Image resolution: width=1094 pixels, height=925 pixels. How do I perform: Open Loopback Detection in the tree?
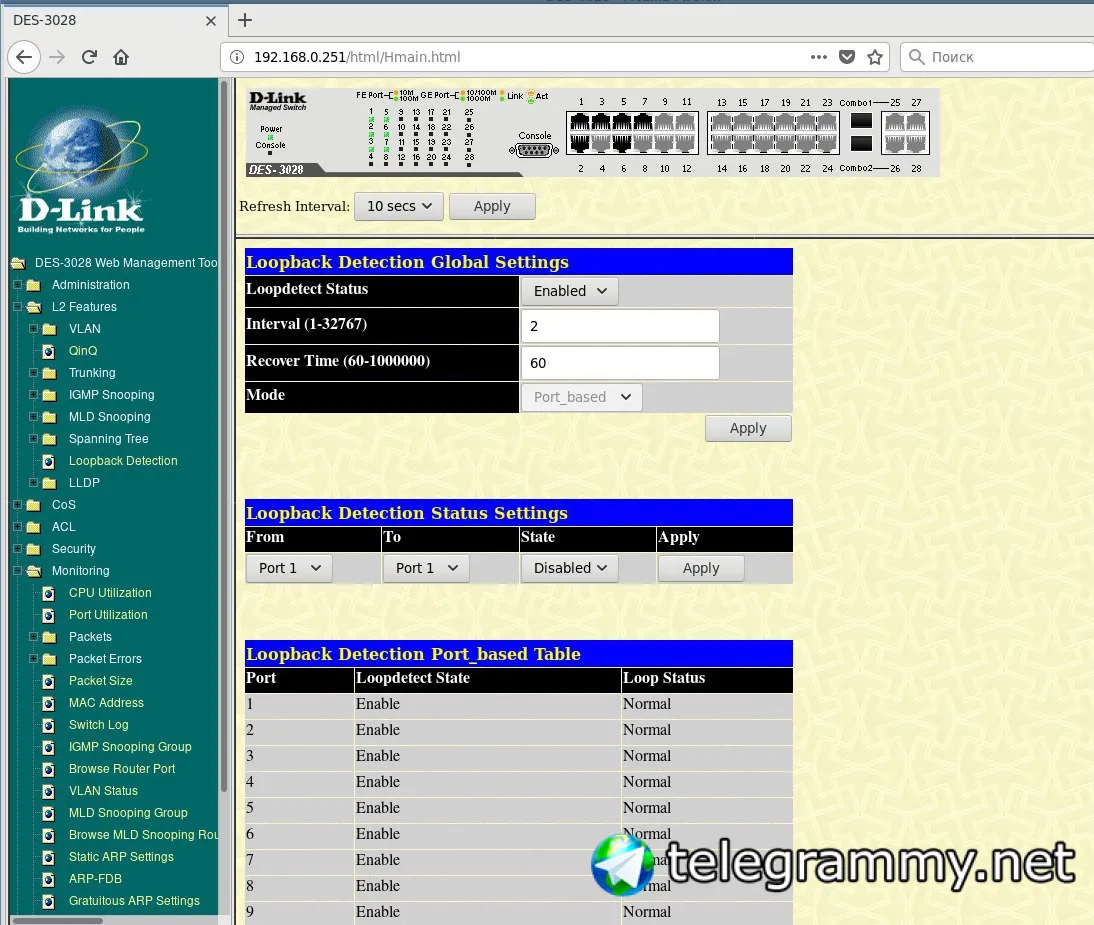123,461
